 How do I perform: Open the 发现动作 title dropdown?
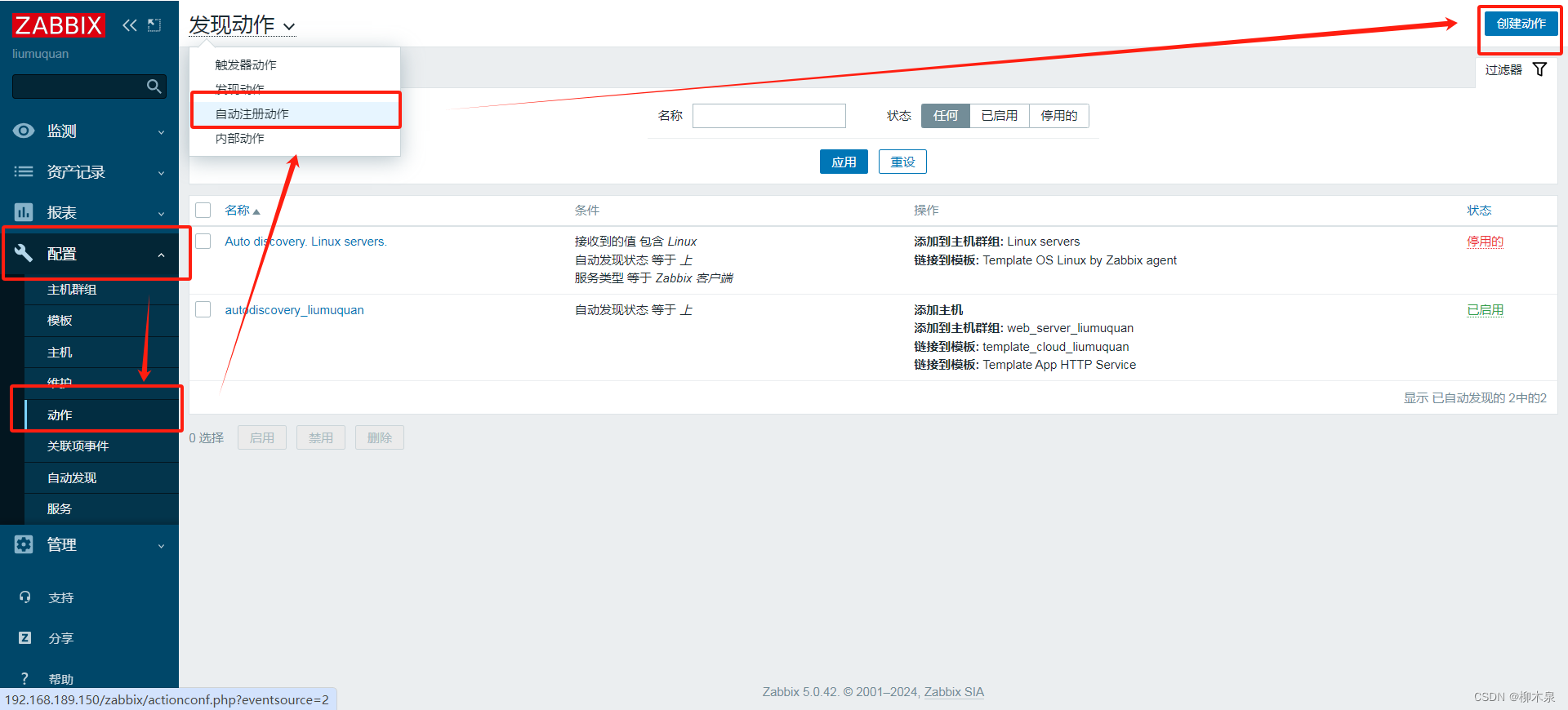(x=242, y=25)
